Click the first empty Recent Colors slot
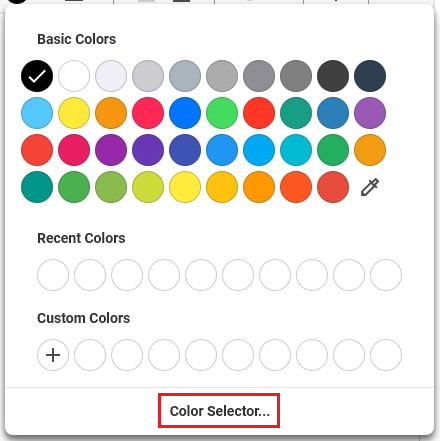The image size is (440, 441). [53, 275]
